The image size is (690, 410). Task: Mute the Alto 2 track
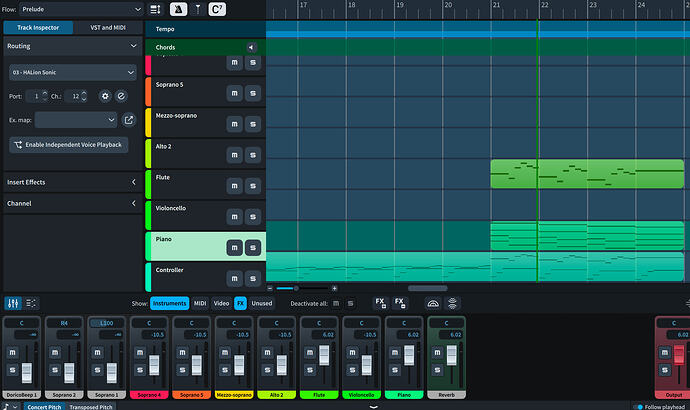pyautogui.click(x=235, y=155)
